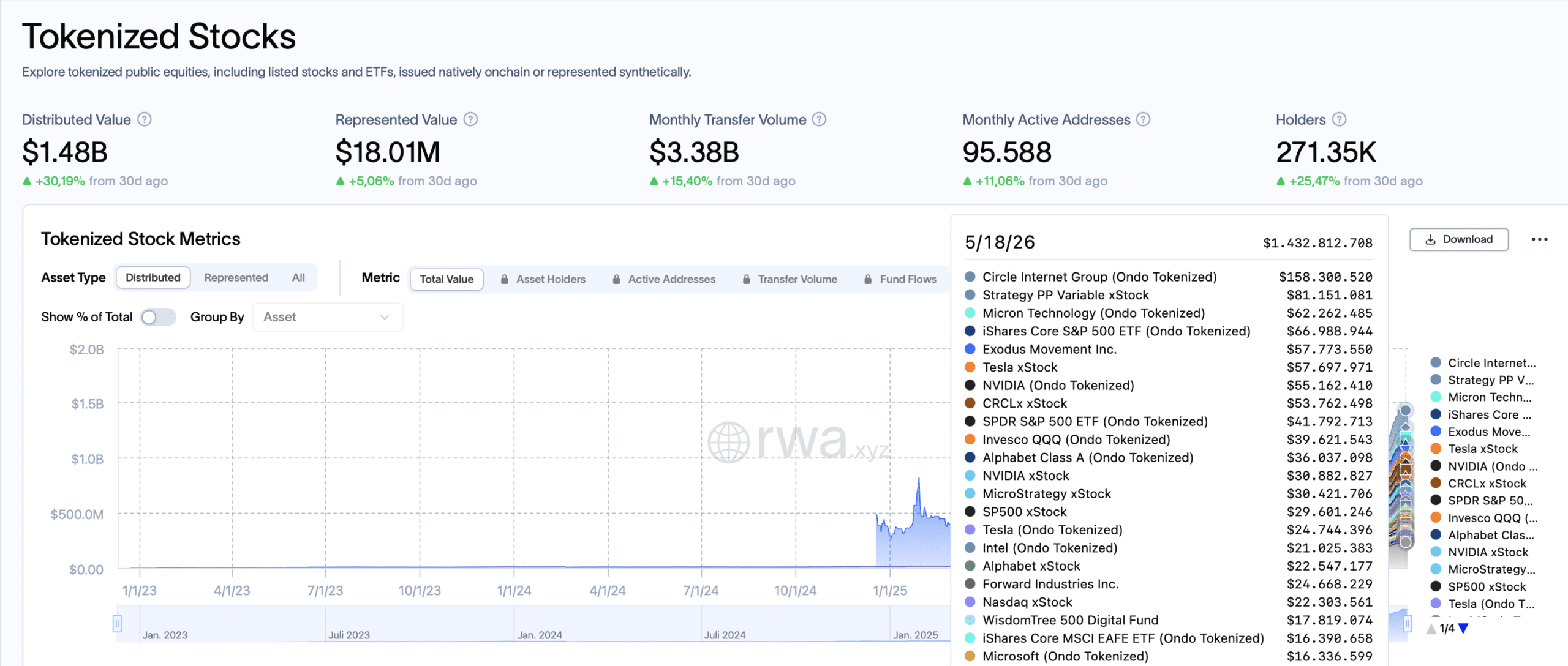Toggle the SPDR S&P 50... legend dot
1568x666 pixels.
coord(1436,500)
